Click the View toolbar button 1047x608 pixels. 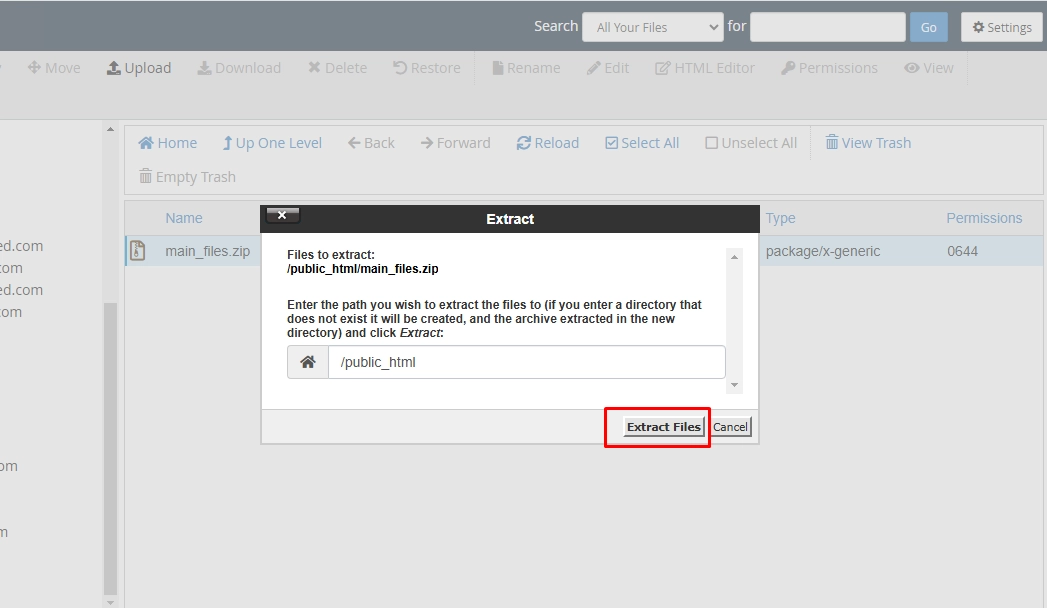[929, 68]
